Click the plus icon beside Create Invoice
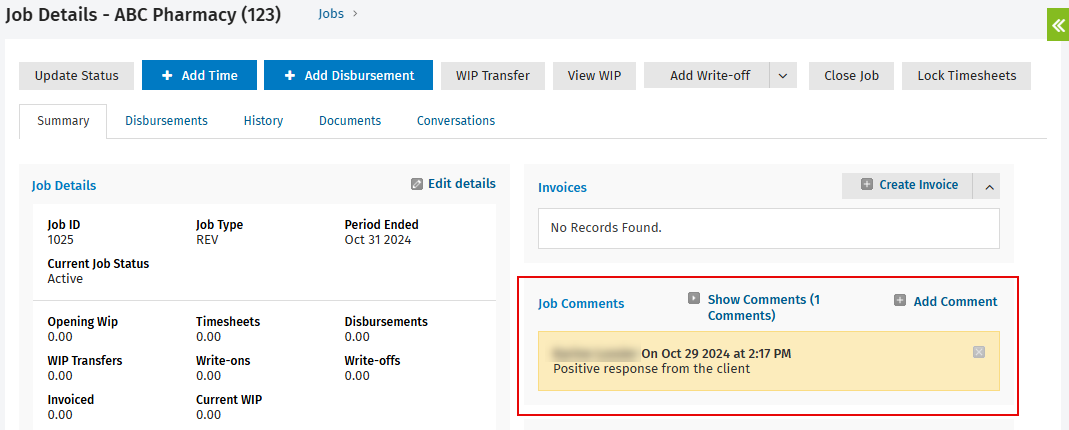Screen dimensions: 1069x430 867,185
